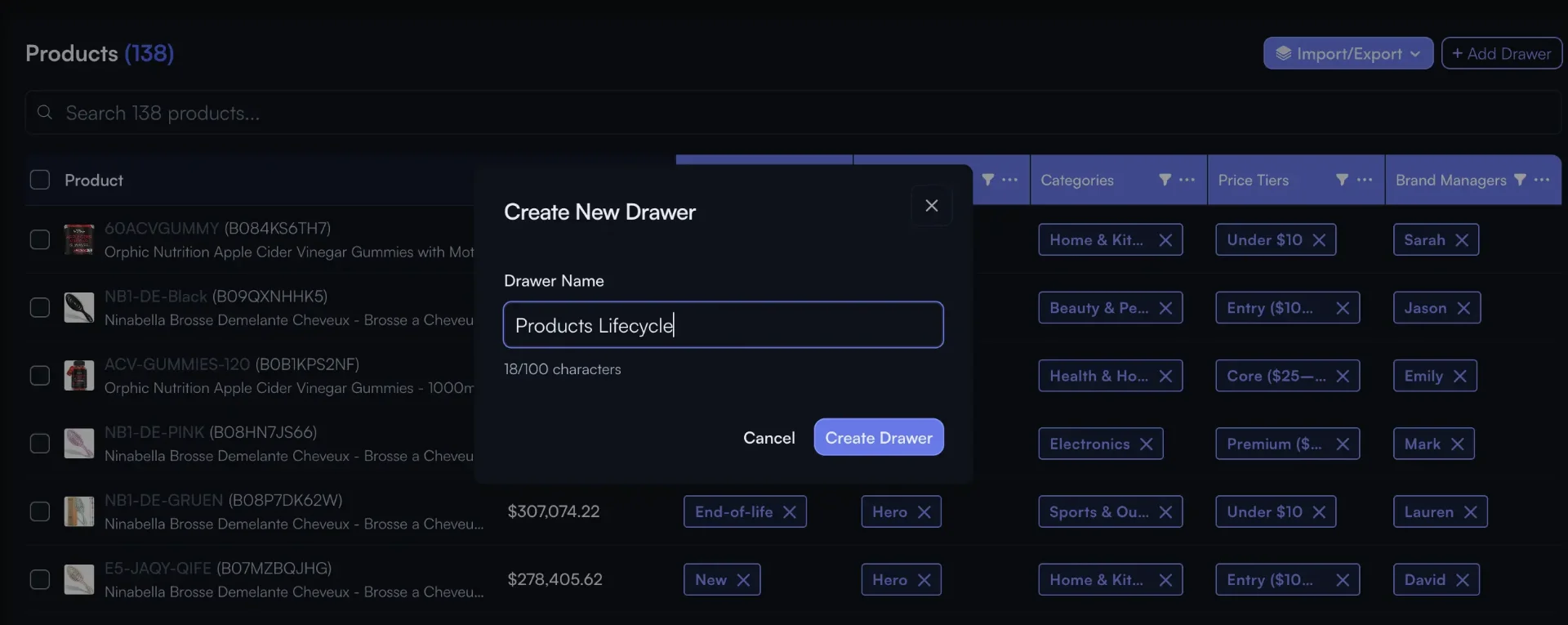
Task: Close the Create New Drawer dialog
Action: (931, 206)
